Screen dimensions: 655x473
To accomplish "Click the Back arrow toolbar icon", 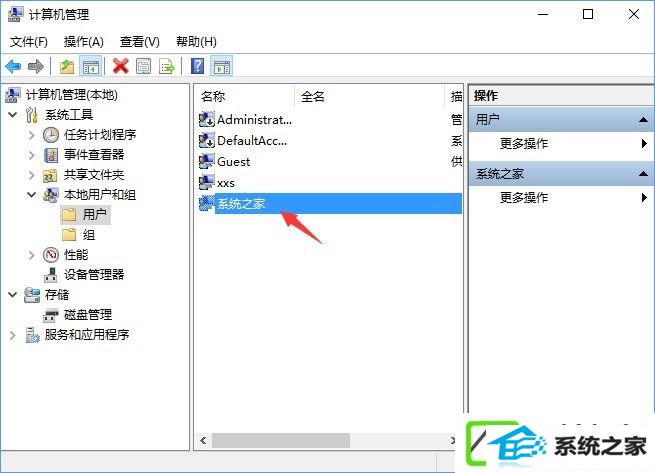I will tap(13, 66).
